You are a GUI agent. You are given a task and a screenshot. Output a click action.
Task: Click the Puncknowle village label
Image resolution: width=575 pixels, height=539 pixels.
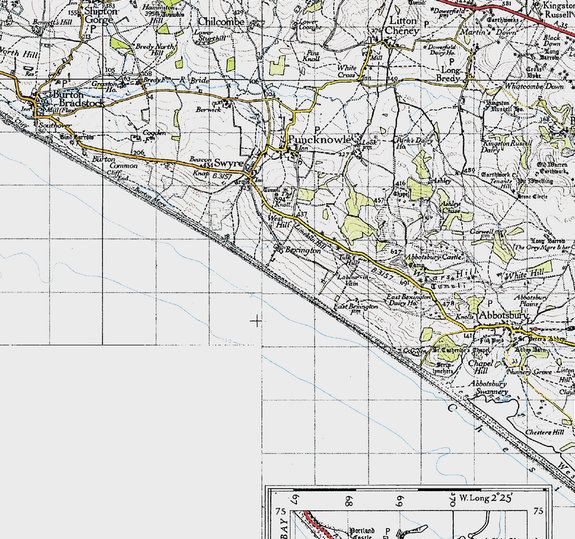pos(319,140)
